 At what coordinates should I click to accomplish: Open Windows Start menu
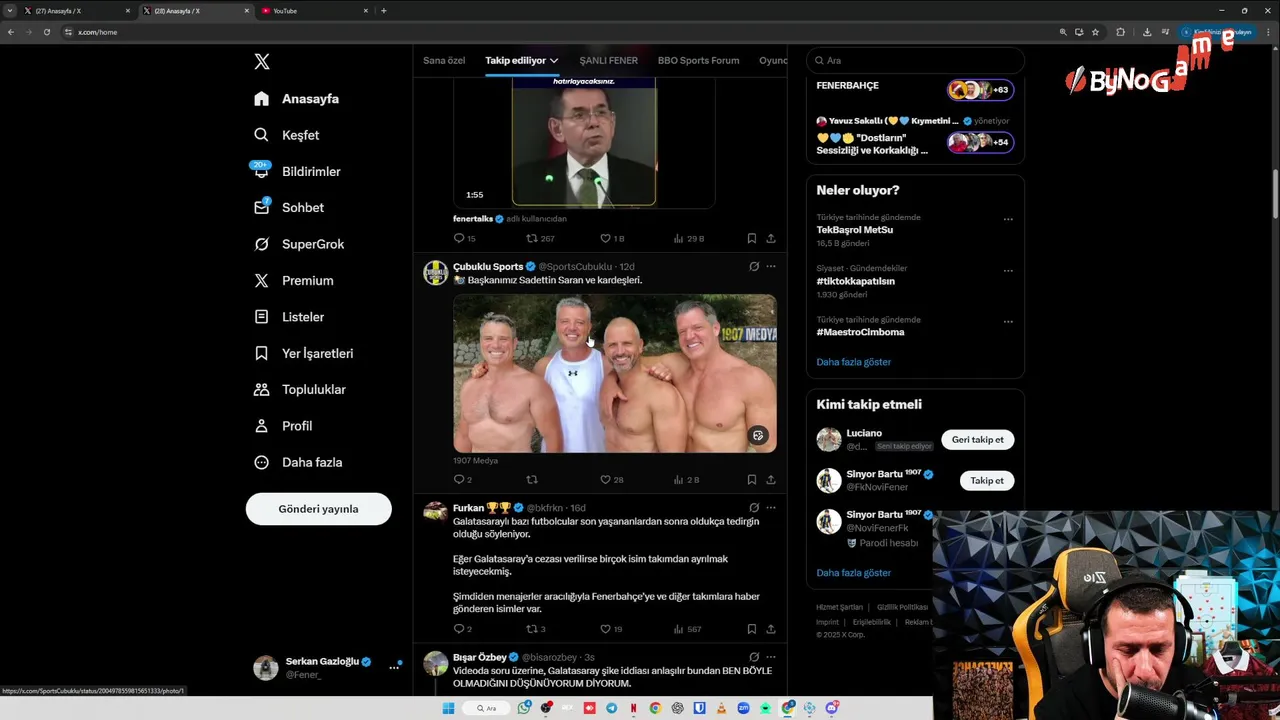(448, 708)
